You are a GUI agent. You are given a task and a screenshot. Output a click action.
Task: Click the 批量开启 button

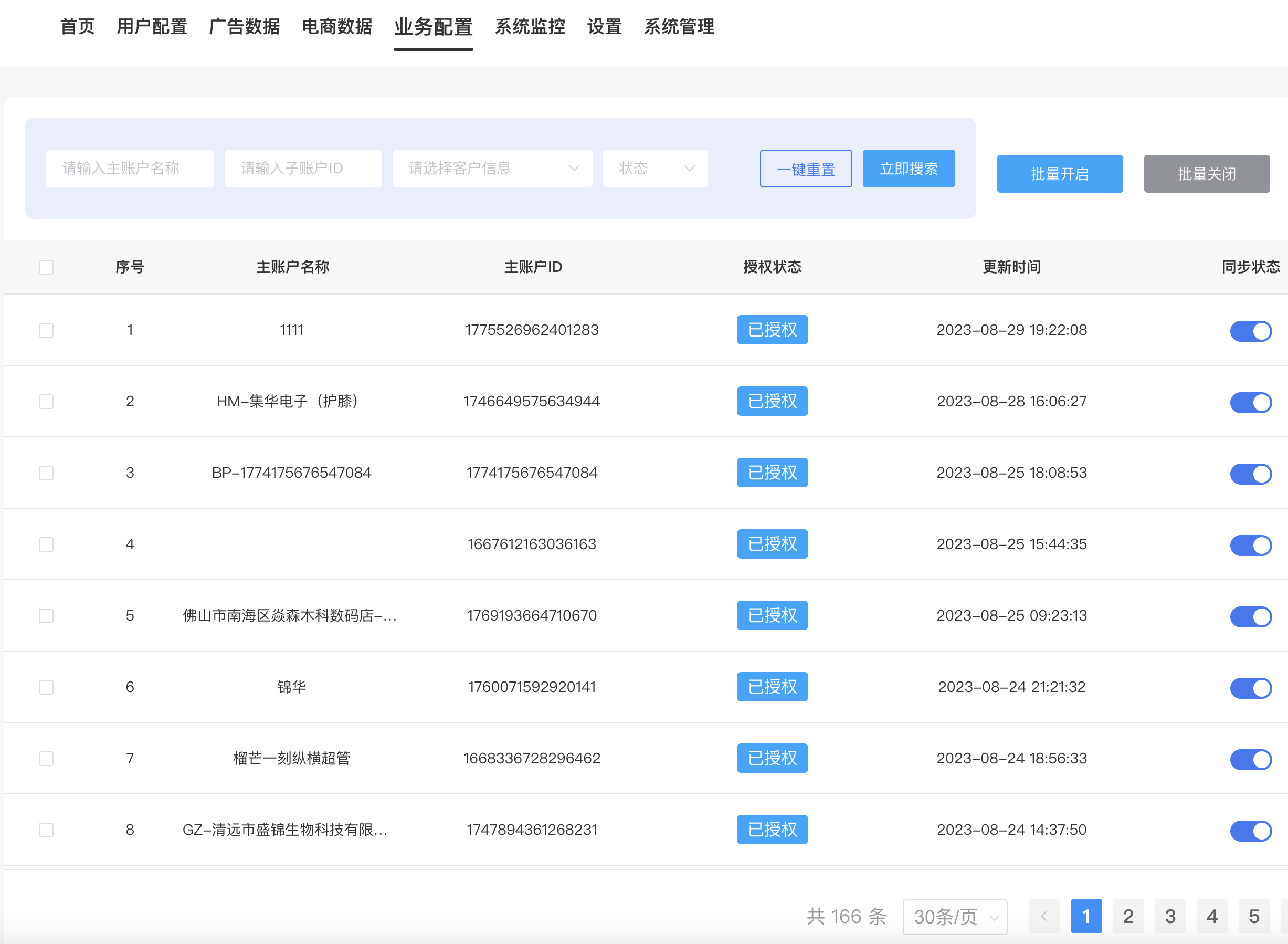[1060, 174]
